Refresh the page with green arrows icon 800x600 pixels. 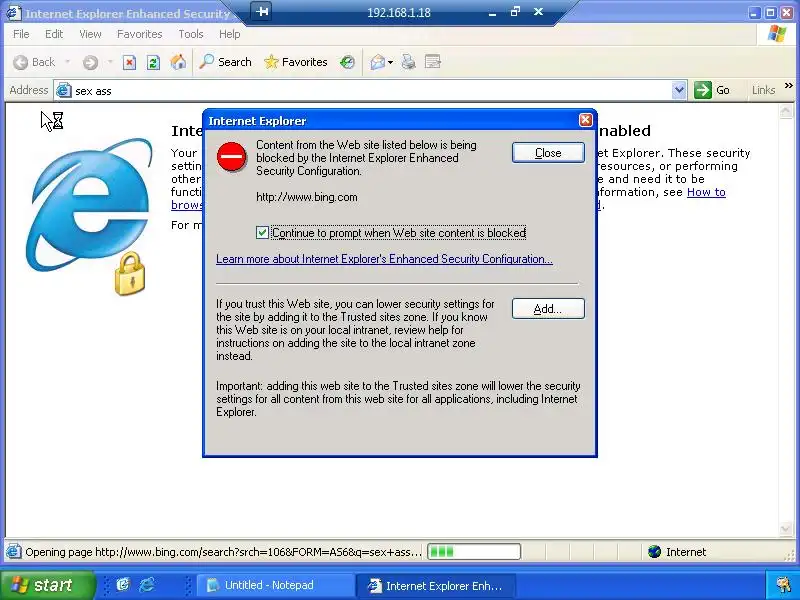(153, 62)
